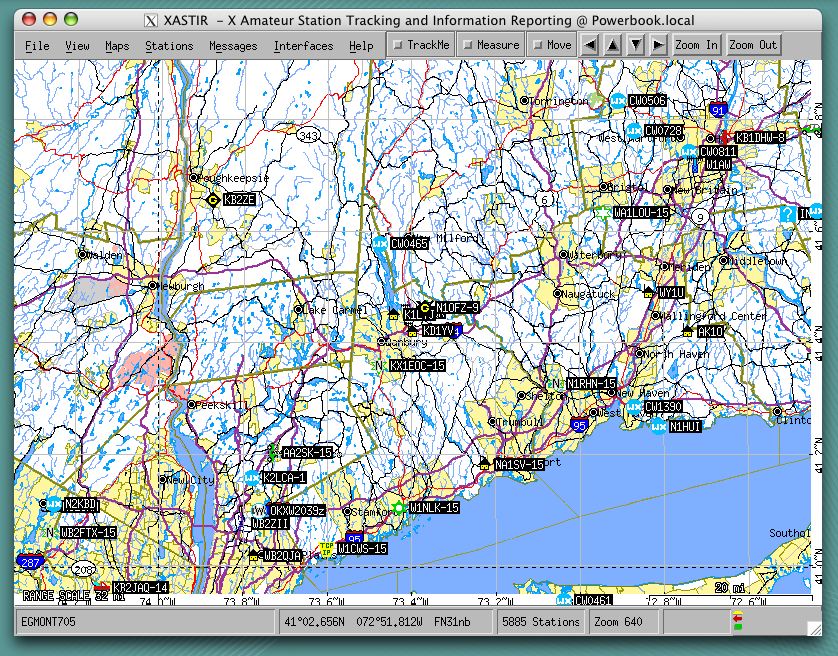Viewport: 838px width, 656px height.
Task: Select the green star icon beside W1NLK-15
Action: [x=399, y=507]
